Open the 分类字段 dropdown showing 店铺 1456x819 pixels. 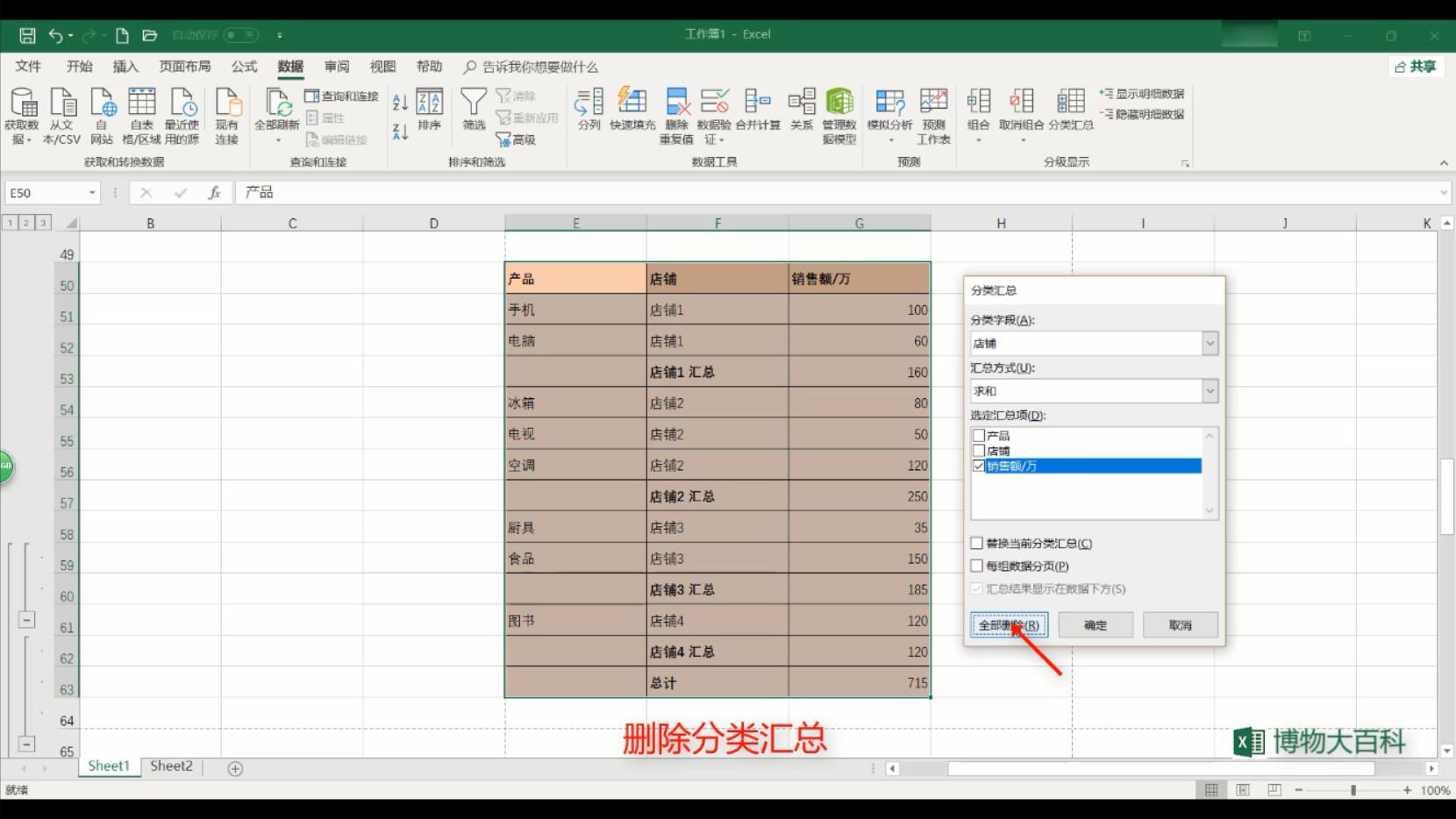point(1210,343)
